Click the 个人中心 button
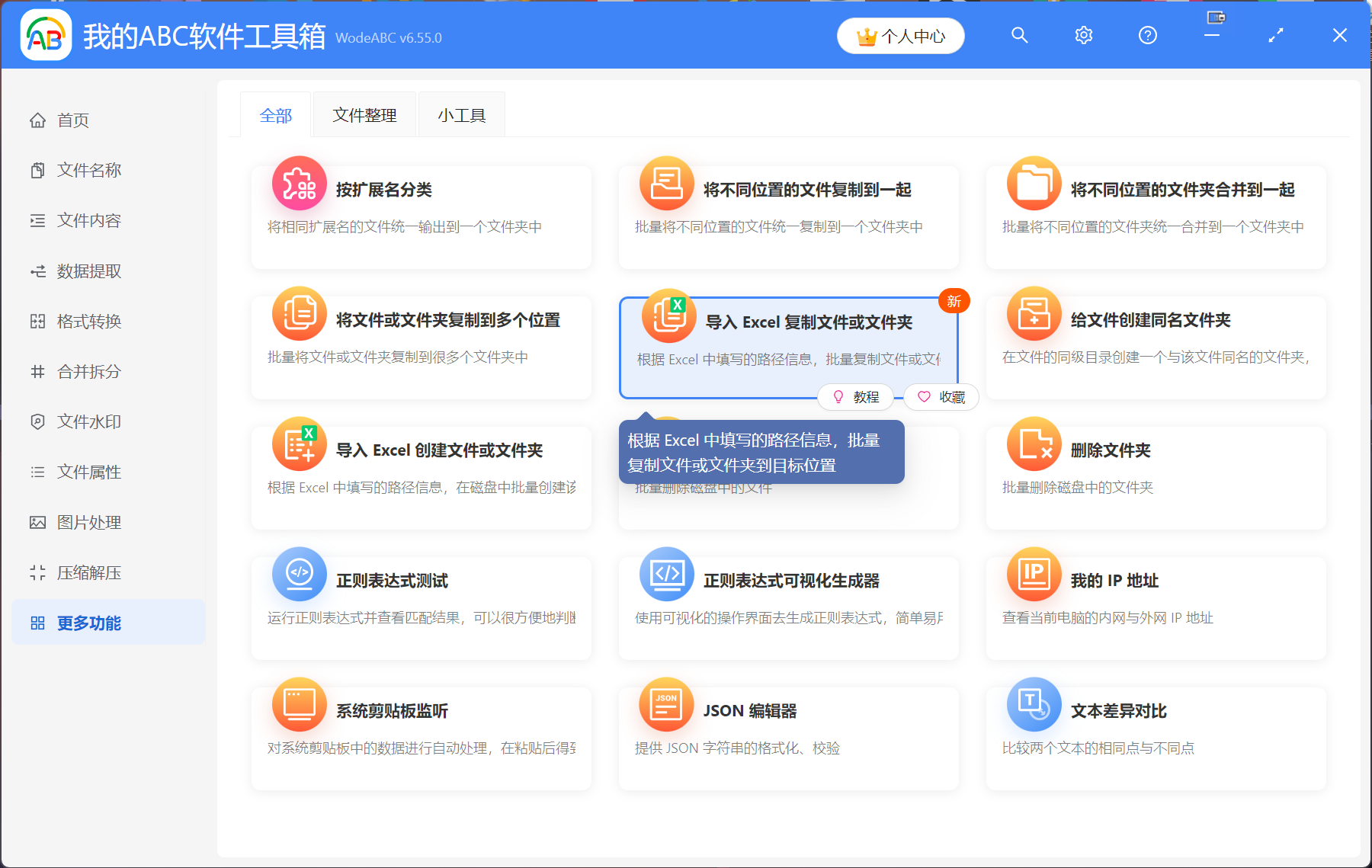 coord(901,36)
